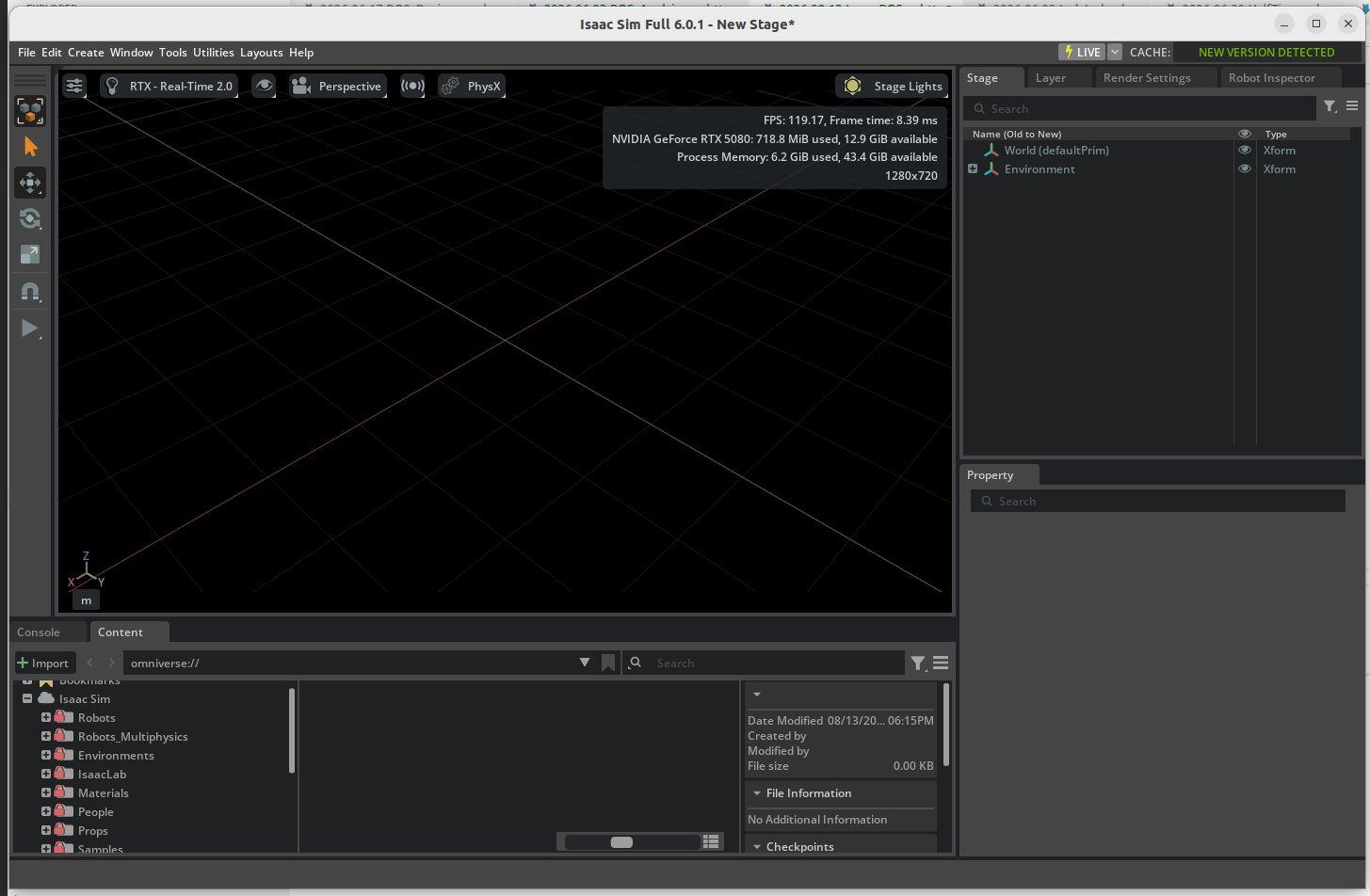
Task: Click the Import button
Action: coord(43,664)
